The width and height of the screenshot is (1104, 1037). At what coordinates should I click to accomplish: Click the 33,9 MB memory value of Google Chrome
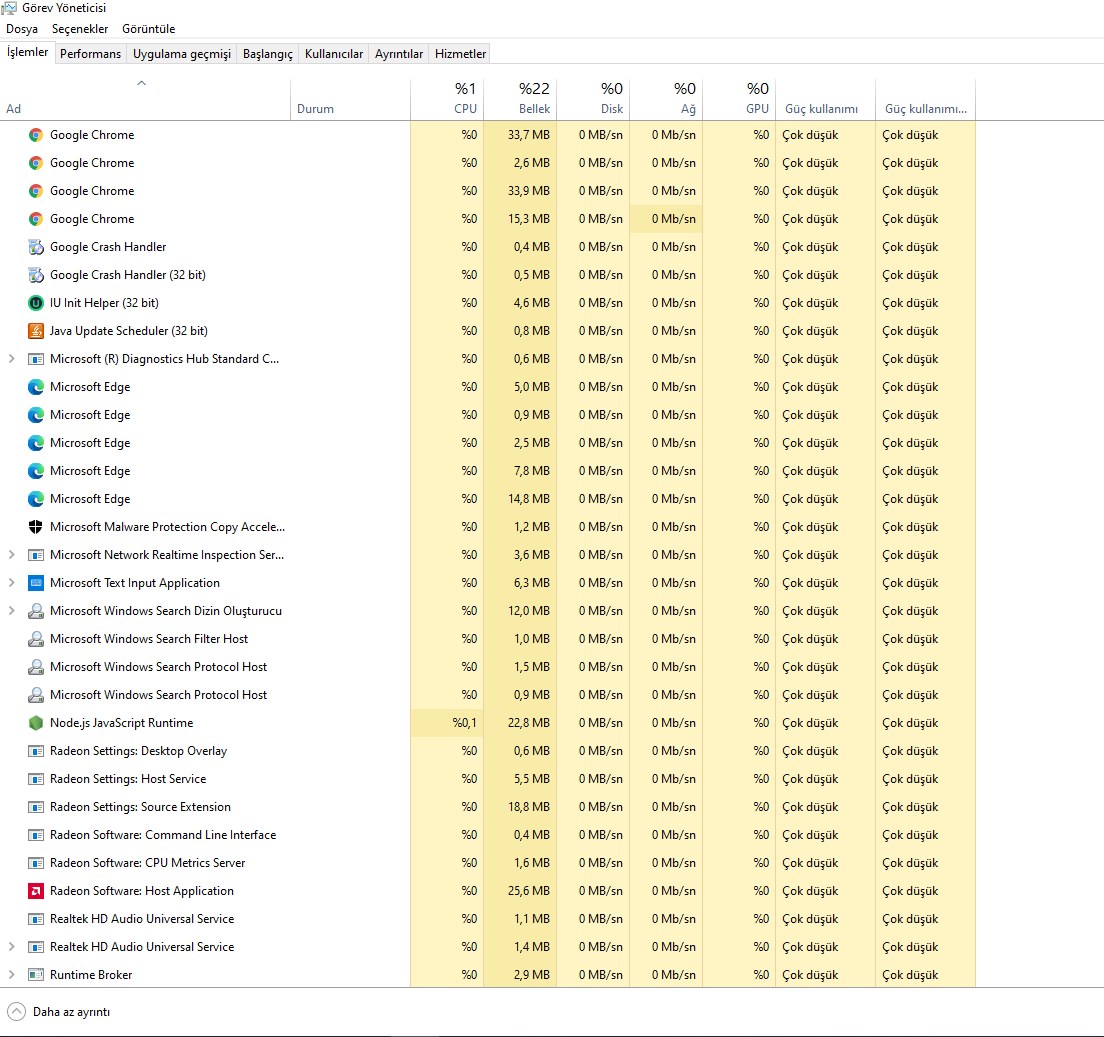[529, 191]
